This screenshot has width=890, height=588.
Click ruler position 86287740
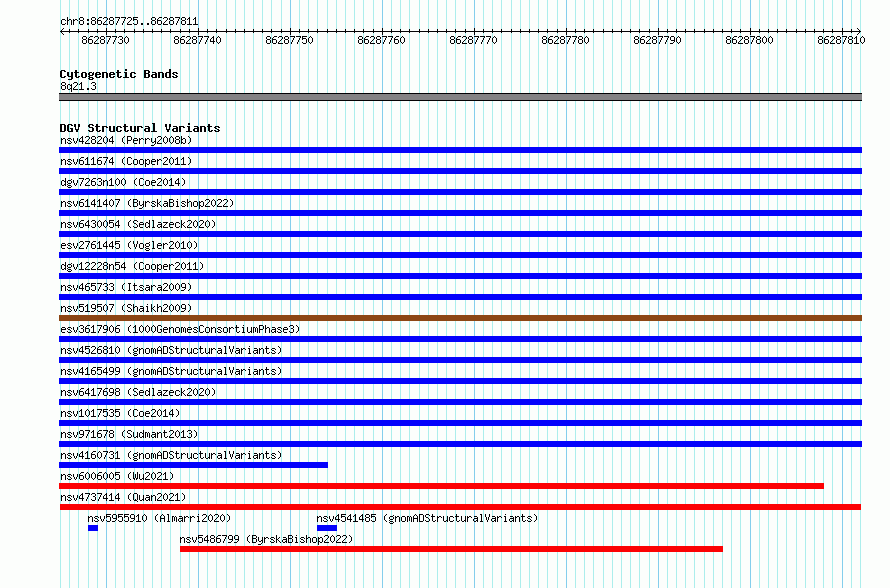point(198,40)
